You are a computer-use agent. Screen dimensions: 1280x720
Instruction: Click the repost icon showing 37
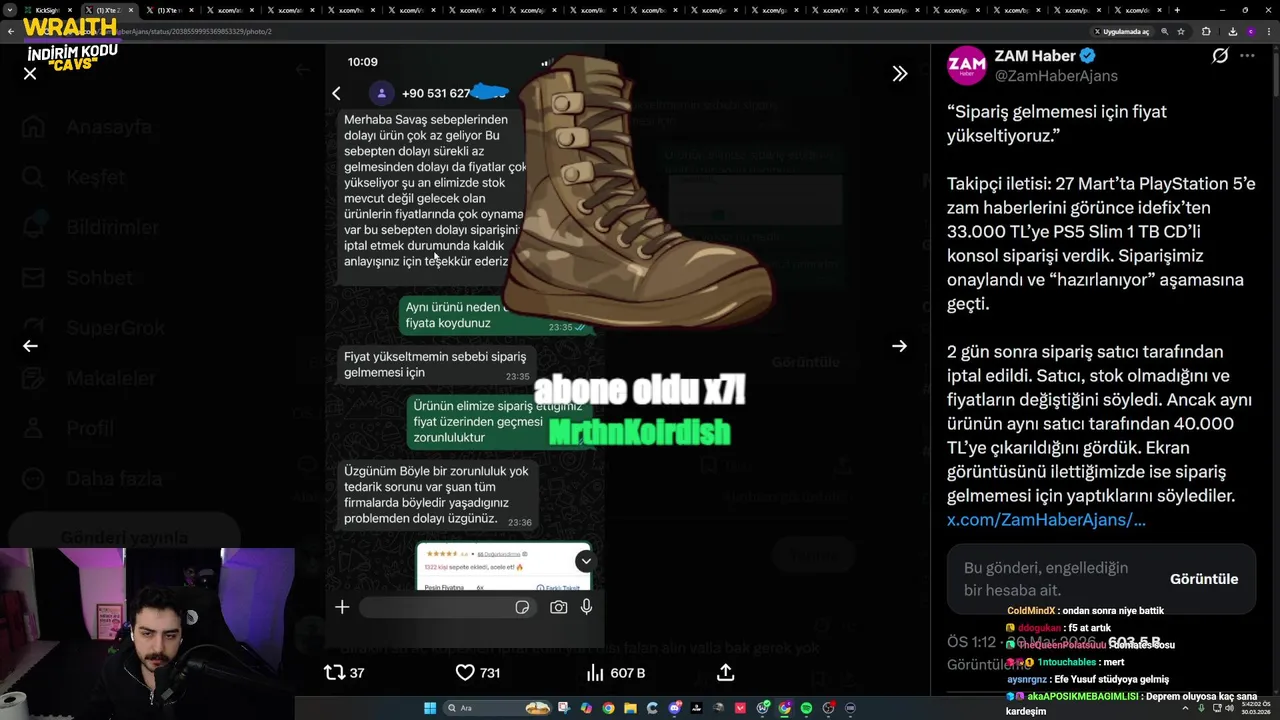pos(334,673)
